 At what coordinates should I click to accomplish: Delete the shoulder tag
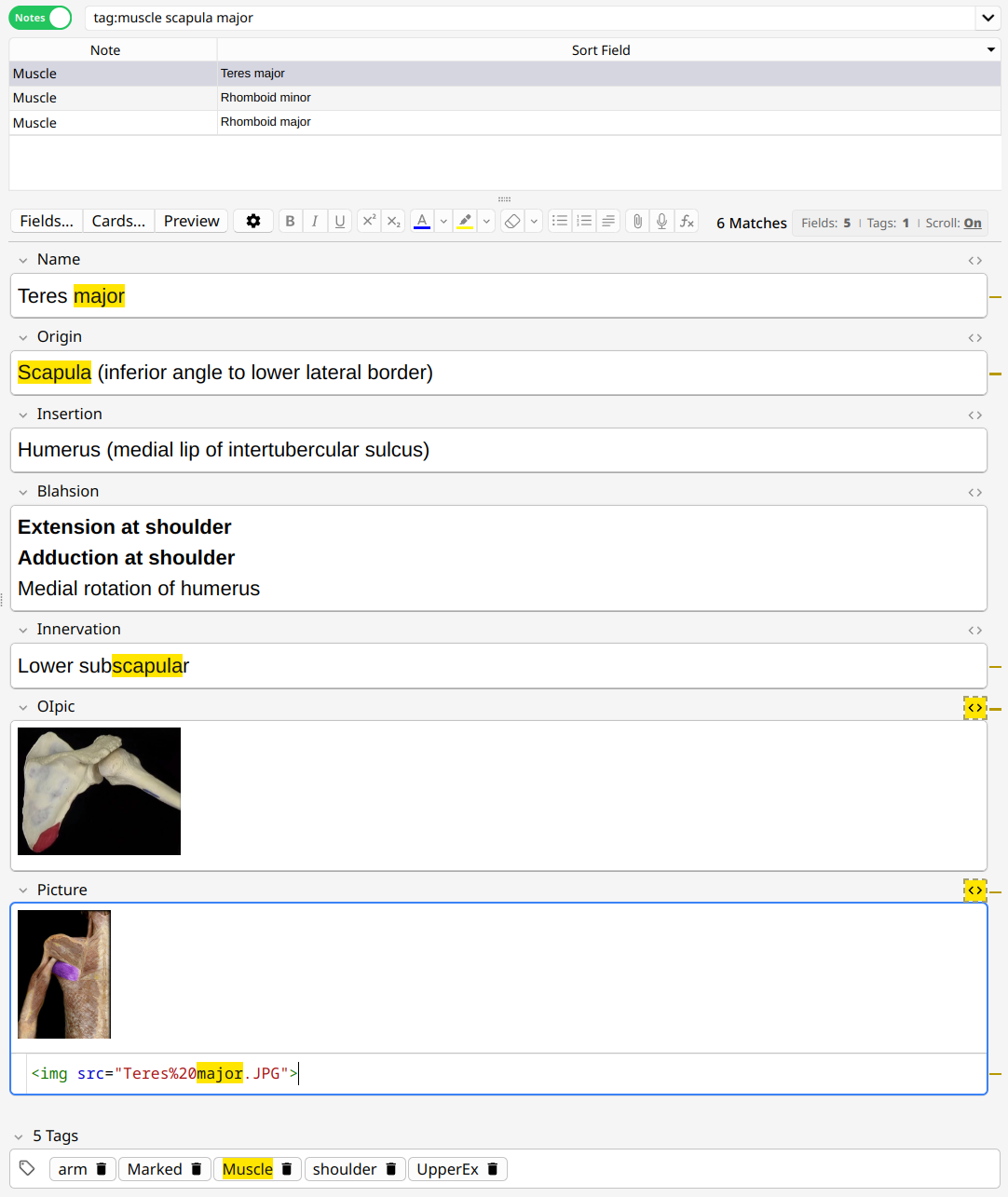(x=391, y=1169)
